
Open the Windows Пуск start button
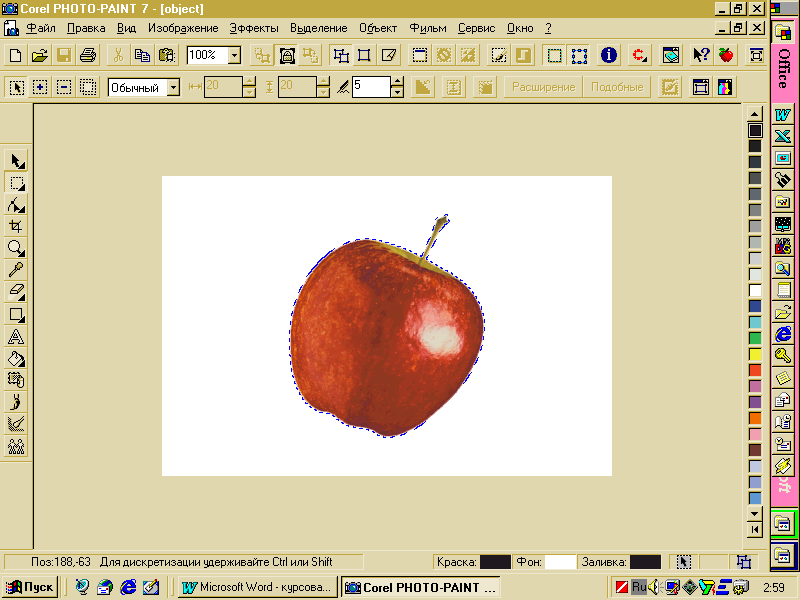click(31, 587)
